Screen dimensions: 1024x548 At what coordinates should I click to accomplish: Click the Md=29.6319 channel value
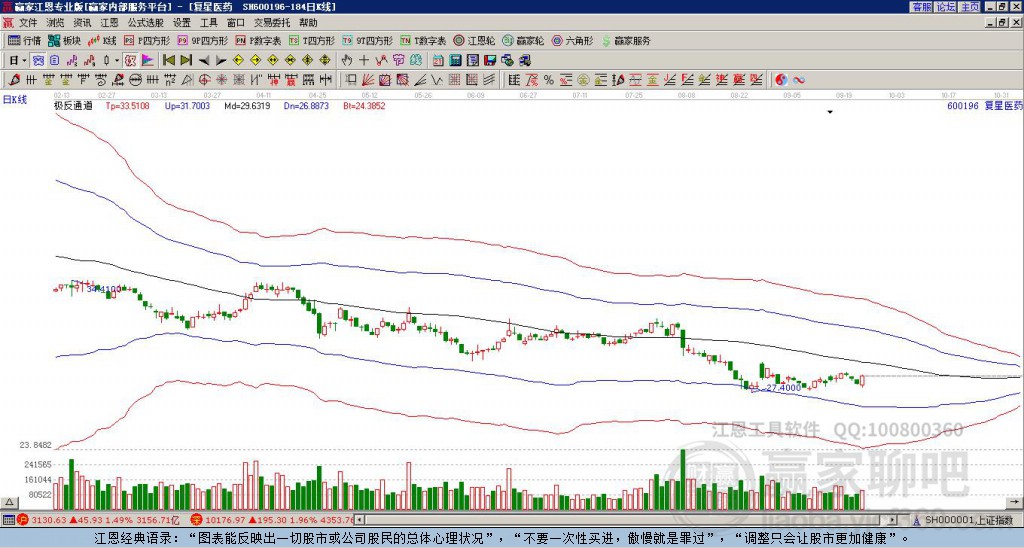247,105
